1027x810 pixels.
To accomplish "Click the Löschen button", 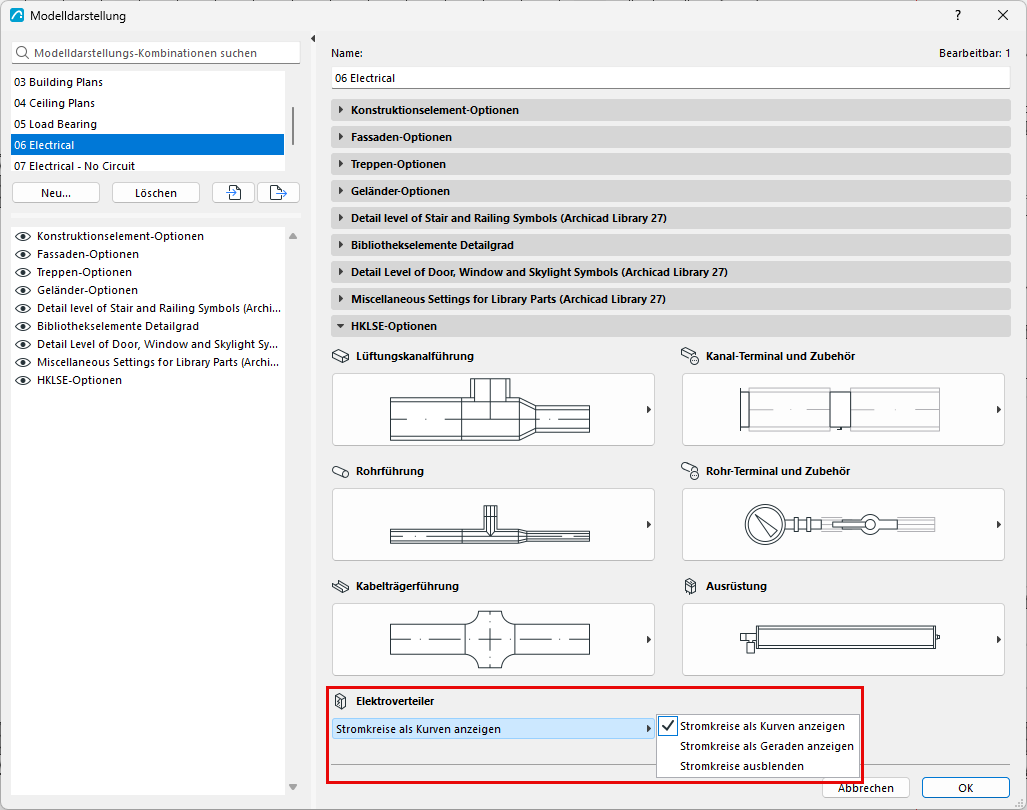I will point(156,193).
